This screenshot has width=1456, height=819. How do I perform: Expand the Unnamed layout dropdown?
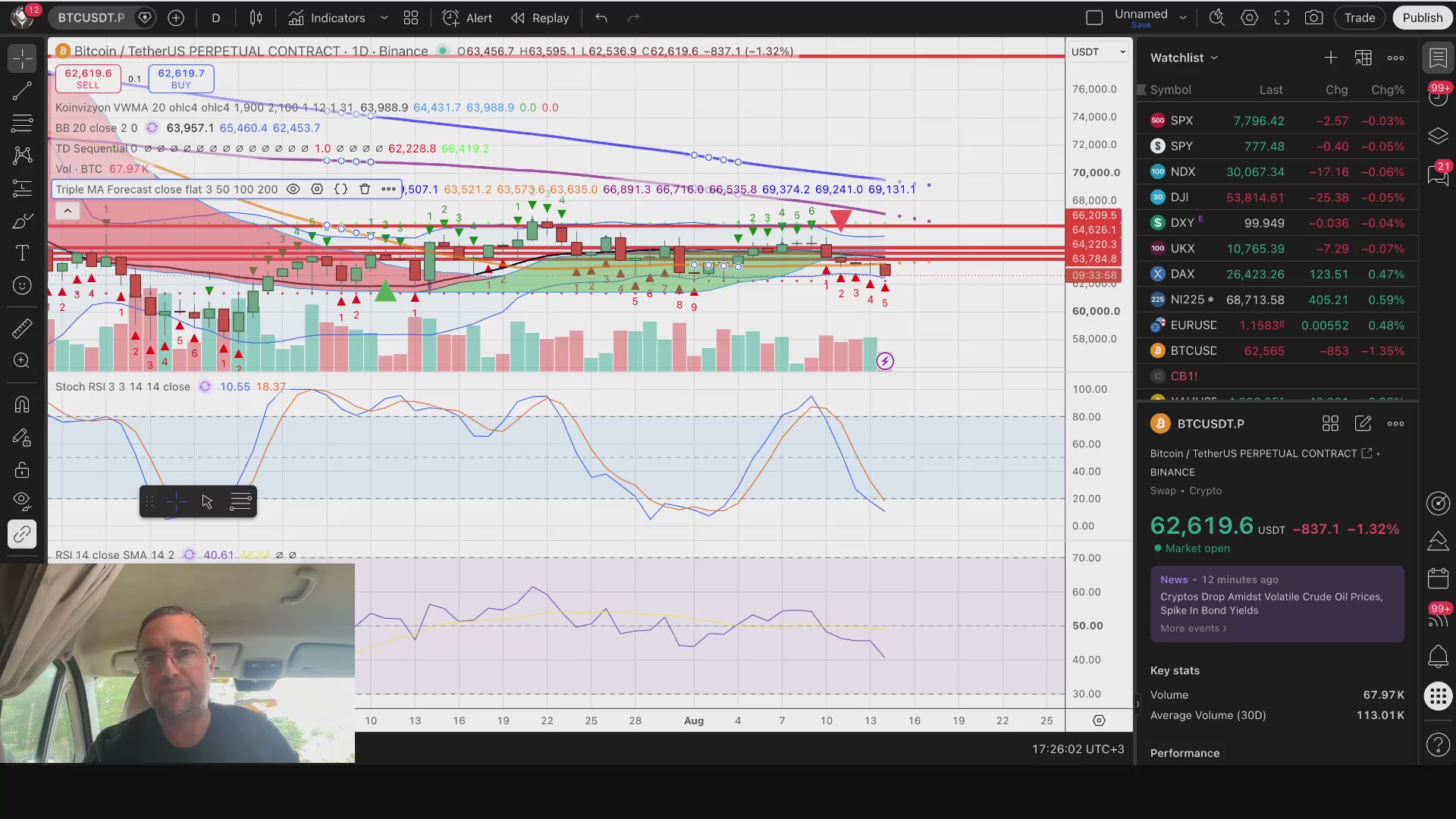click(1183, 18)
